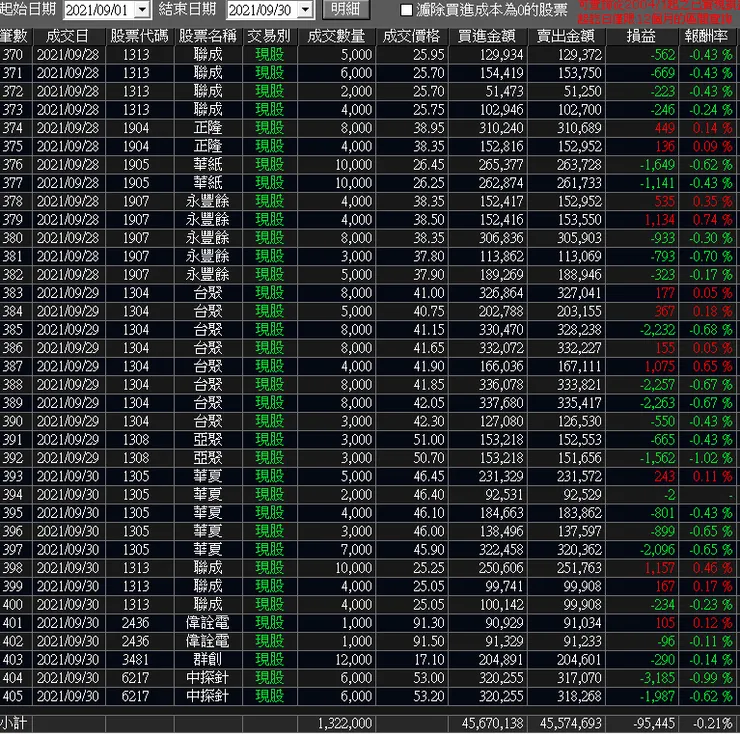740x734 pixels.
Task: Sort by the 賣出金額 column header
Action: pyautogui.click(x=565, y=36)
